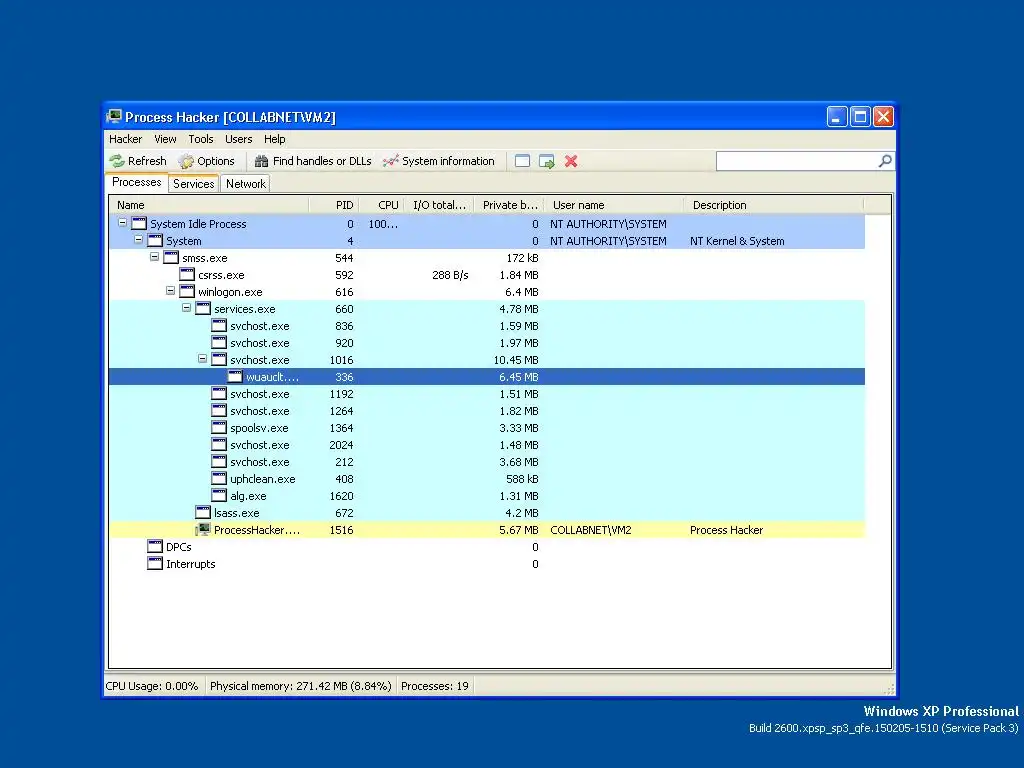Click the COLLABNET\VM2 user name cell
The image size is (1024, 768).
[x=590, y=530]
